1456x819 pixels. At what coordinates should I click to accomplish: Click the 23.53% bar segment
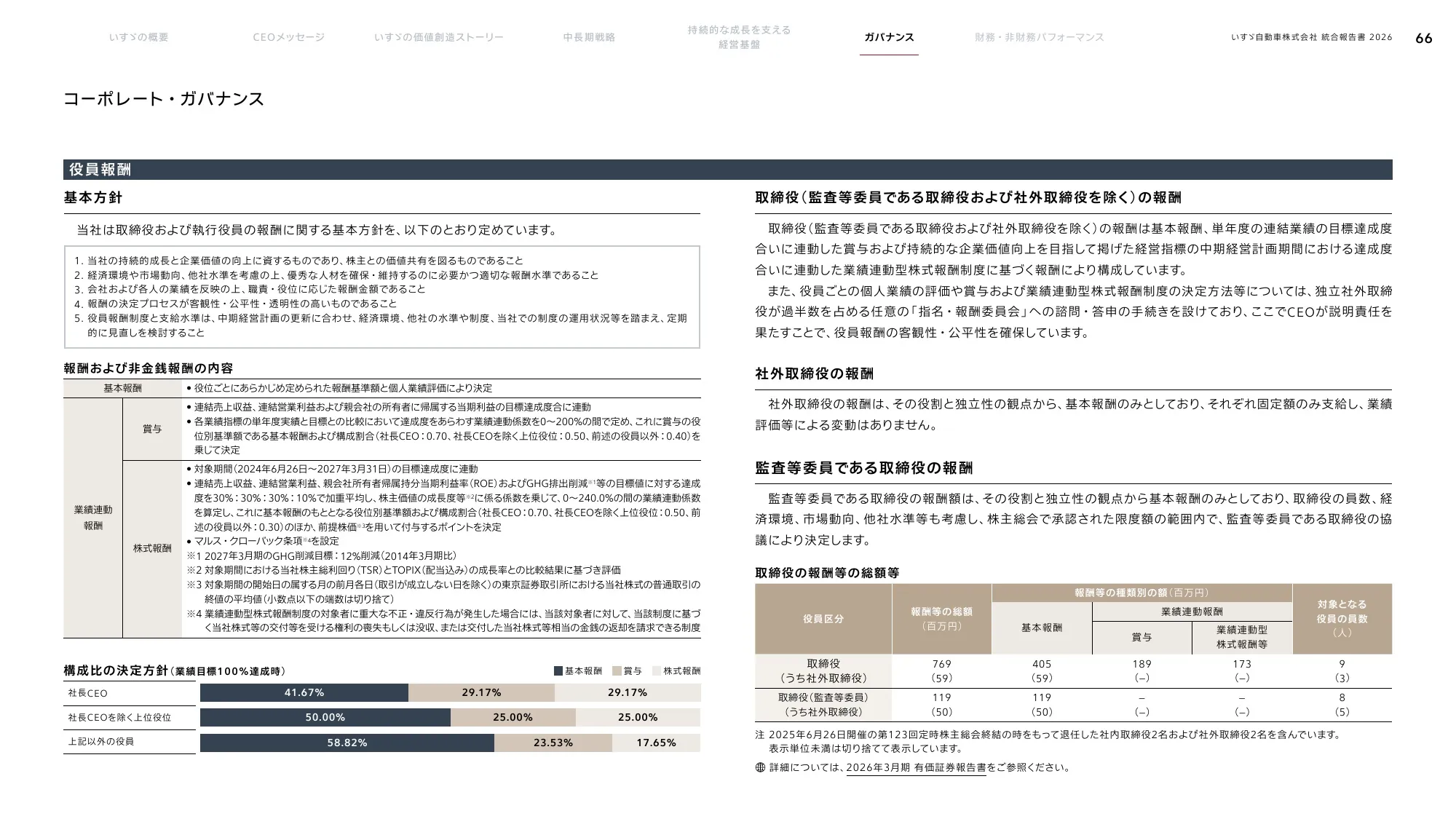[x=553, y=743]
